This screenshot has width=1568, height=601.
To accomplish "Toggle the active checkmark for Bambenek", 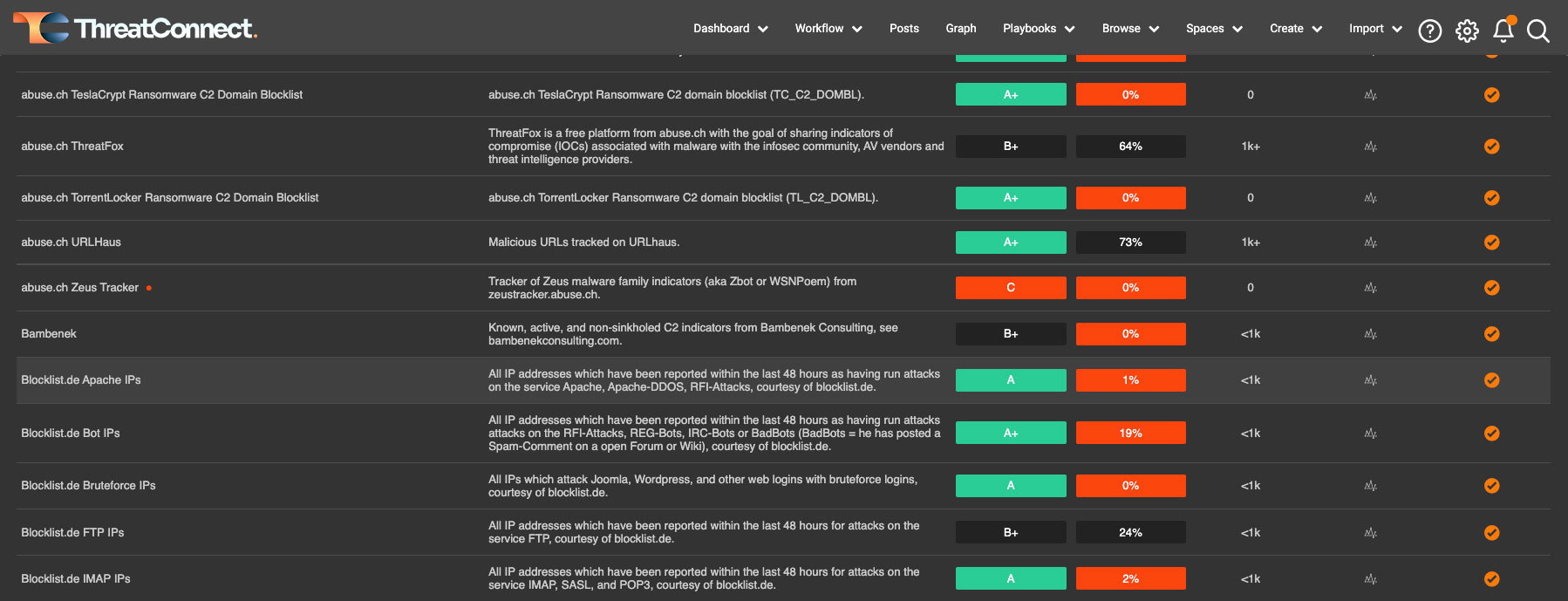I will [x=1492, y=334].
